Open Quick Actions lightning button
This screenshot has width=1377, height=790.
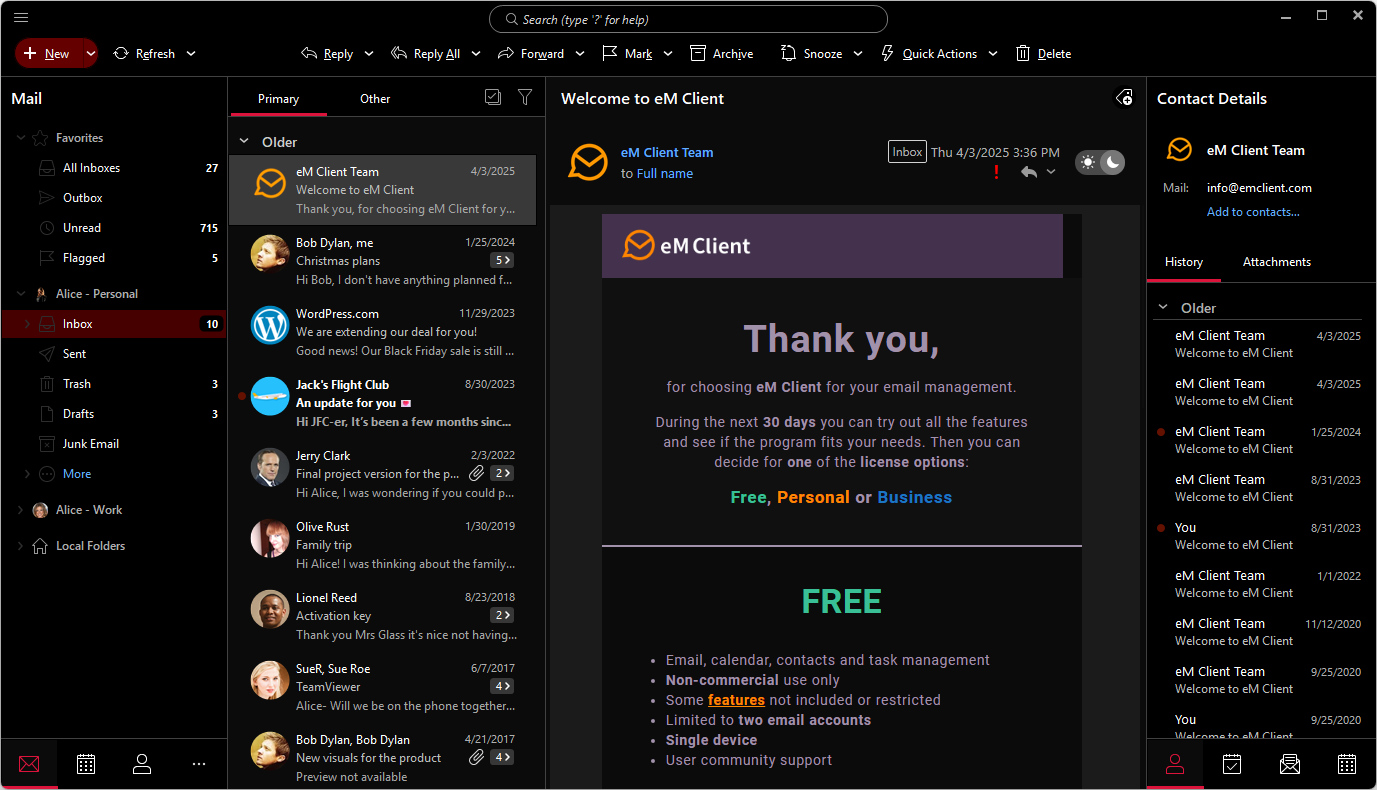coord(929,54)
